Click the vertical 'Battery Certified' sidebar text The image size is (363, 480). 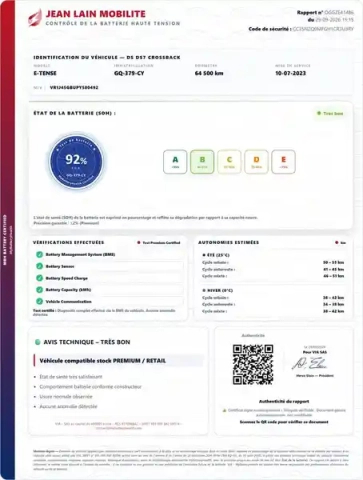point(5,240)
